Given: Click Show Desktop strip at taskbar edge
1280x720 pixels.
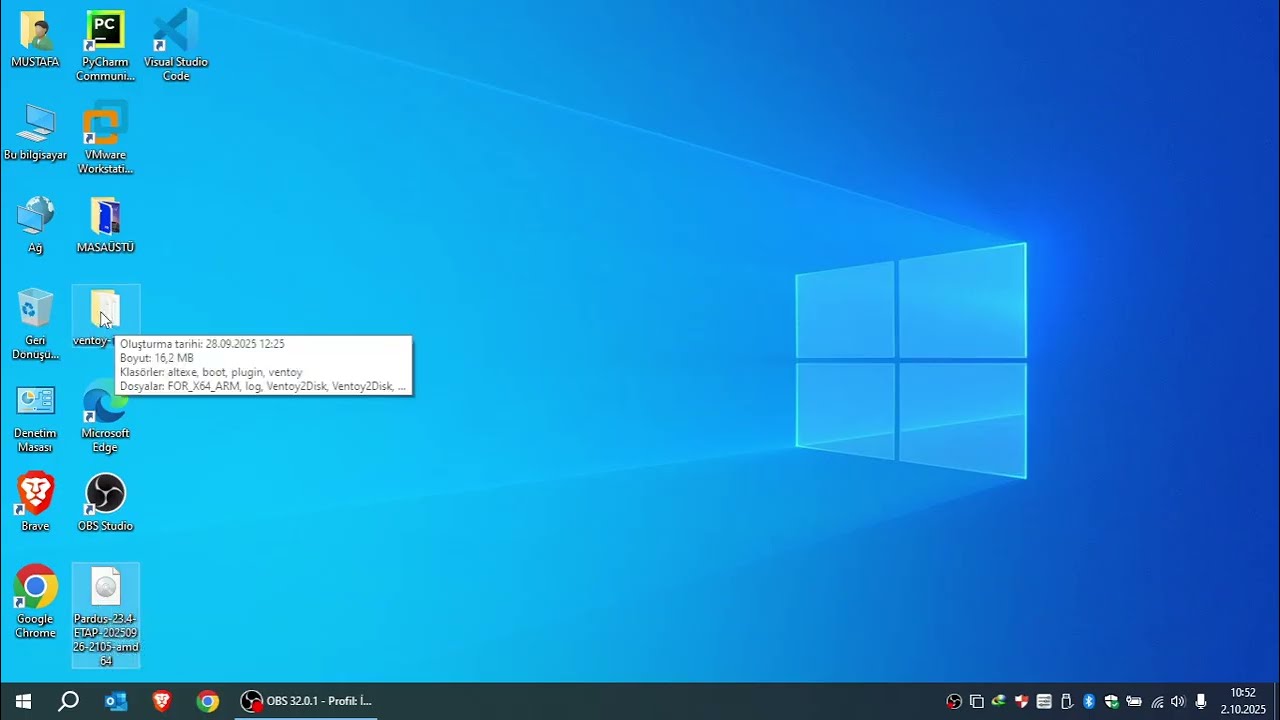Looking at the screenshot, I should pos(1277,701).
